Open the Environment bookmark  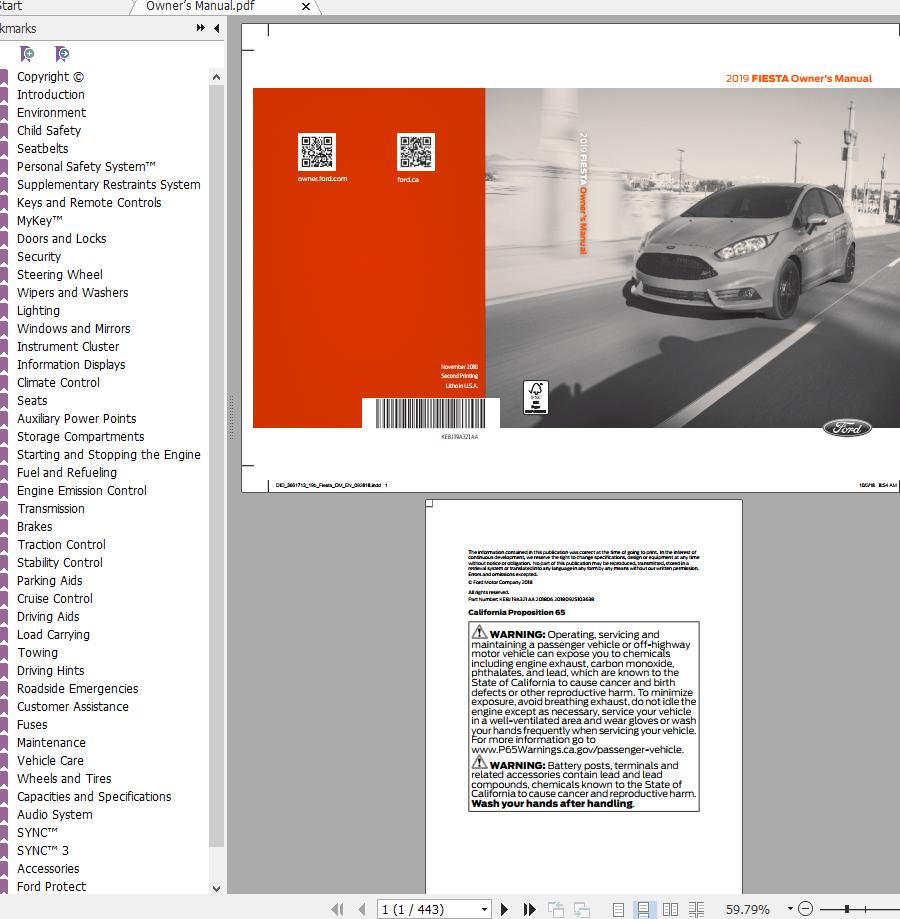coord(52,113)
